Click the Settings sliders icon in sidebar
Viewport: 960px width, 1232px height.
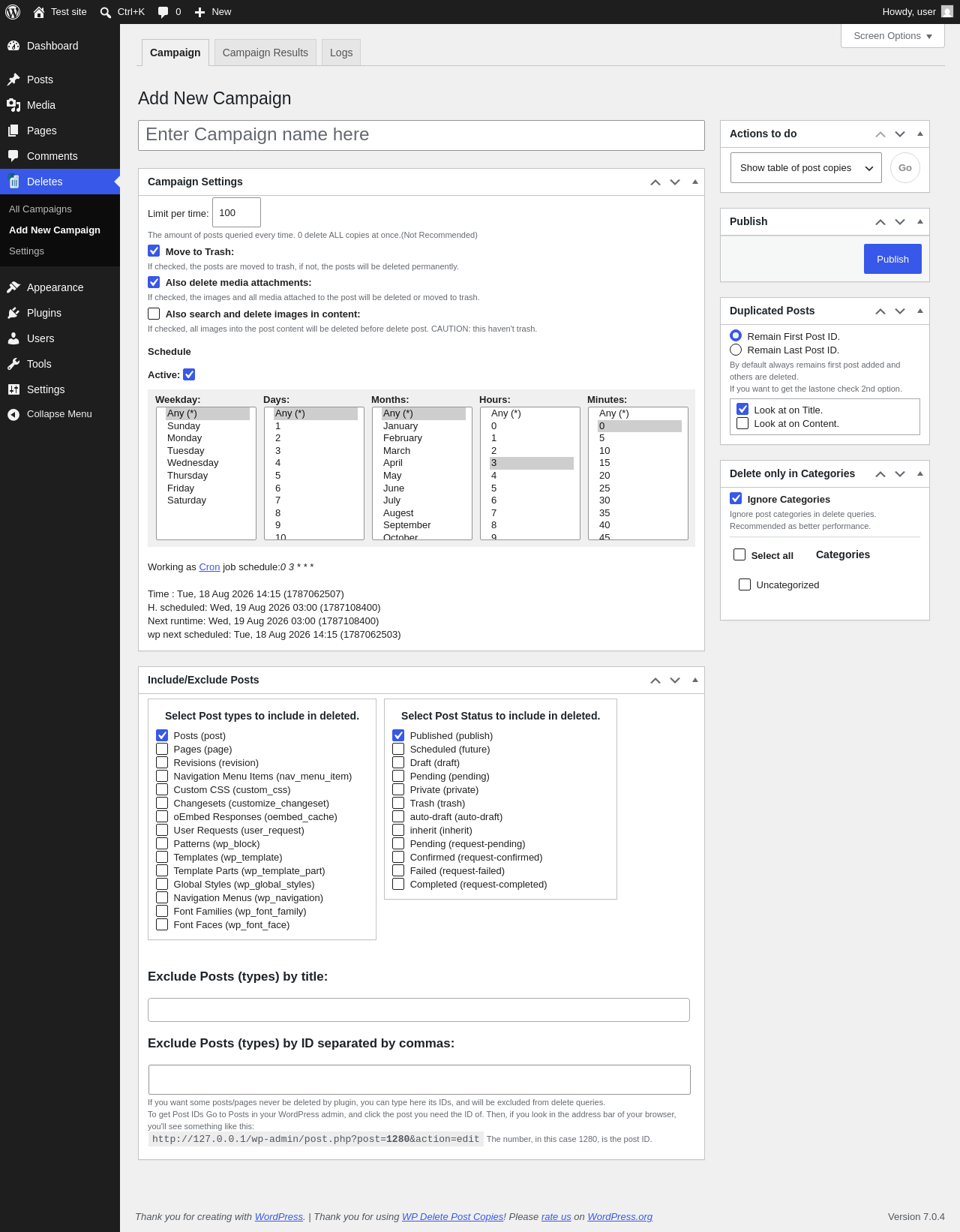coord(13,389)
